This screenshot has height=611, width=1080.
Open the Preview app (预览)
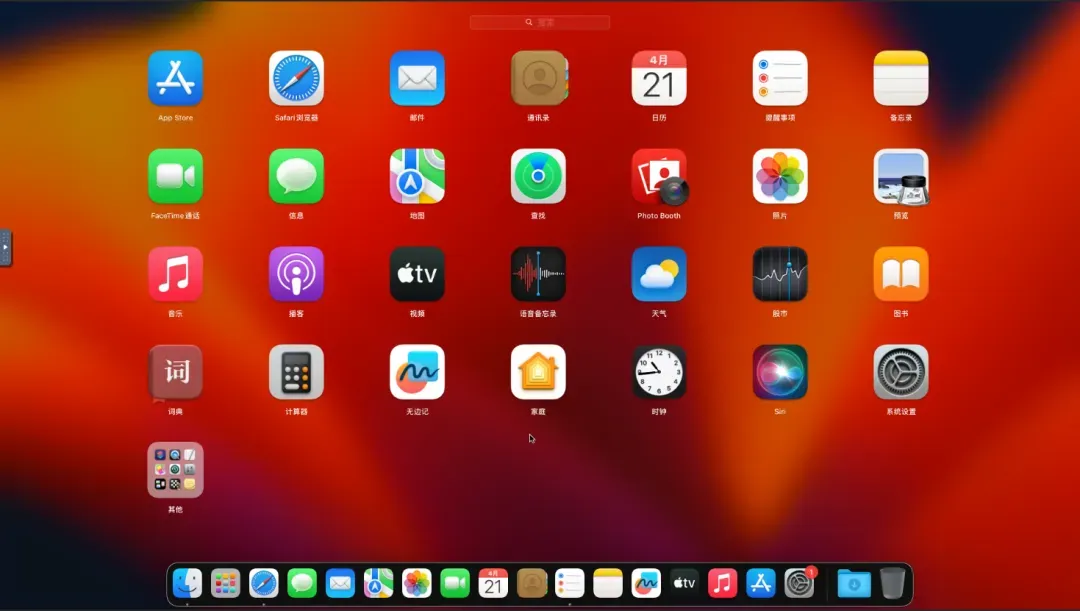[901, 177]
